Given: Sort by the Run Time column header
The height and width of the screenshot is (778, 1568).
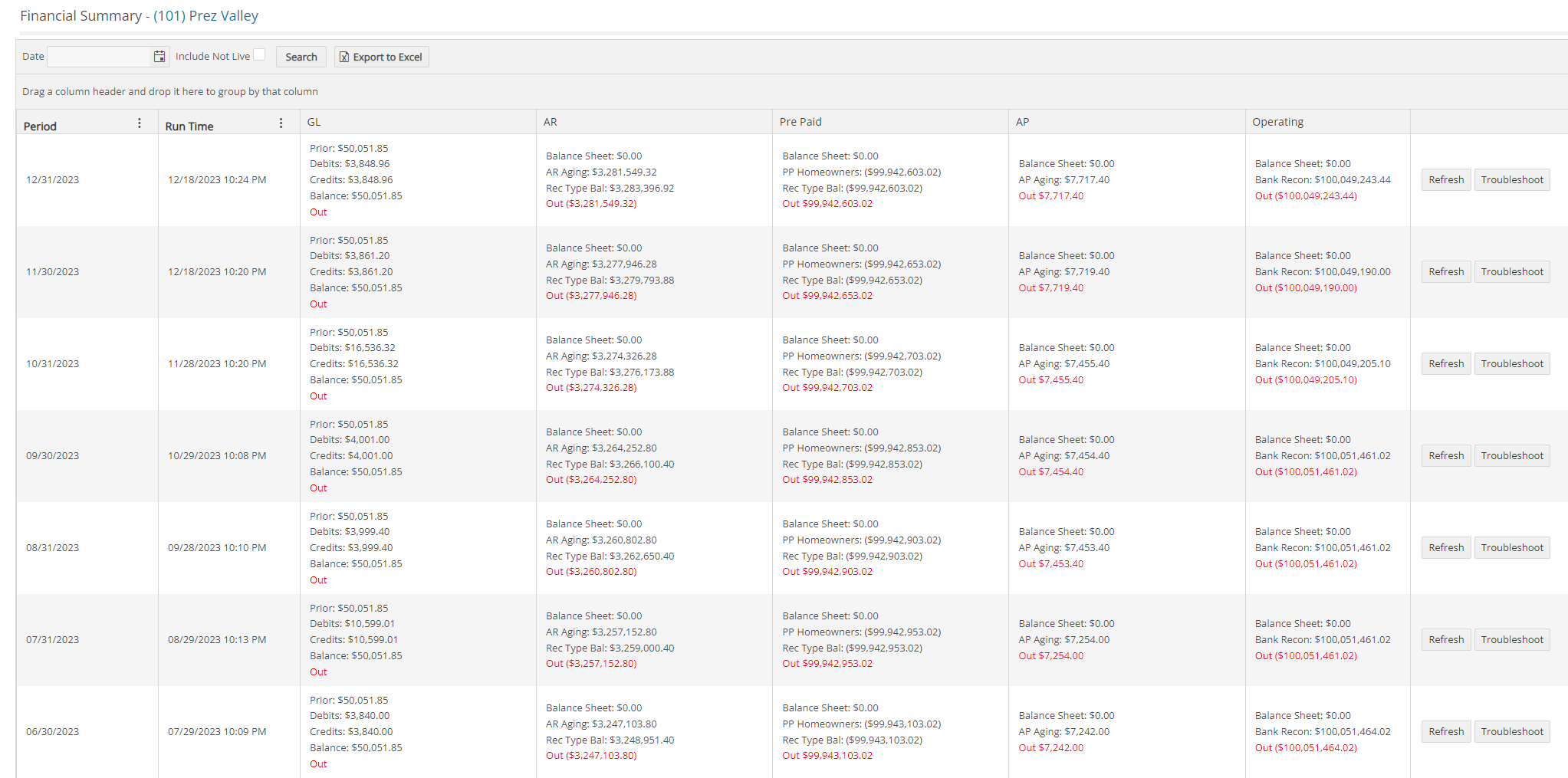Looking at the screenshot, I should [x=189, y=125].
